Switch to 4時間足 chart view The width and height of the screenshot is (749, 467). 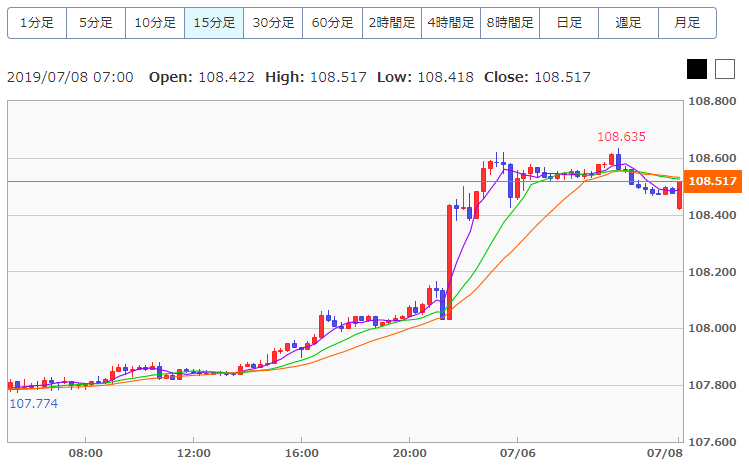point(450,22)
